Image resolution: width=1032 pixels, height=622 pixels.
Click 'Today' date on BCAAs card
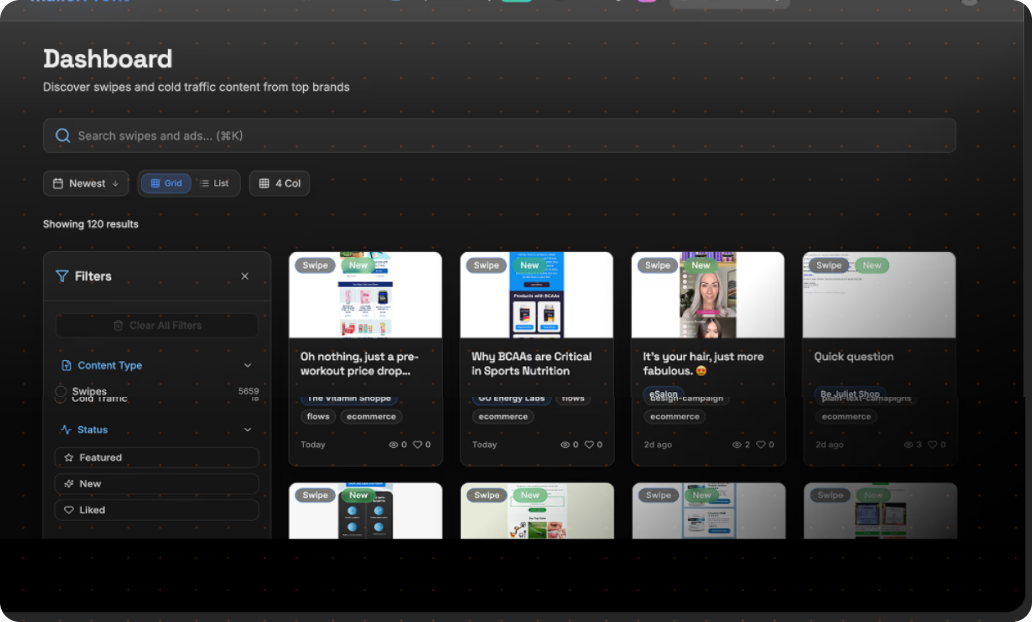[484, 445]
